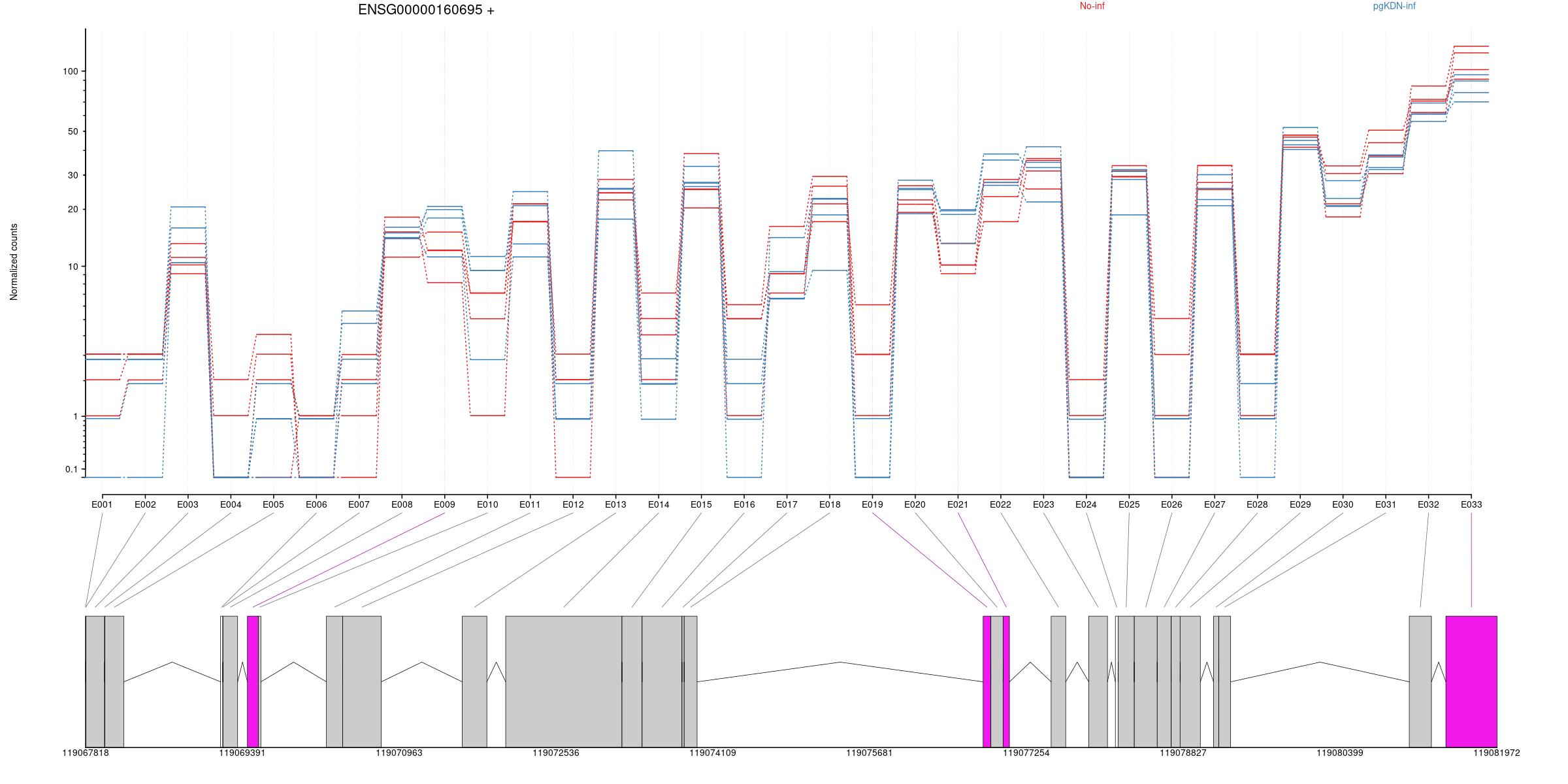Click the widest gray exon block
The height and width of the screenshot is (784, 1568).
click(563, 681)
